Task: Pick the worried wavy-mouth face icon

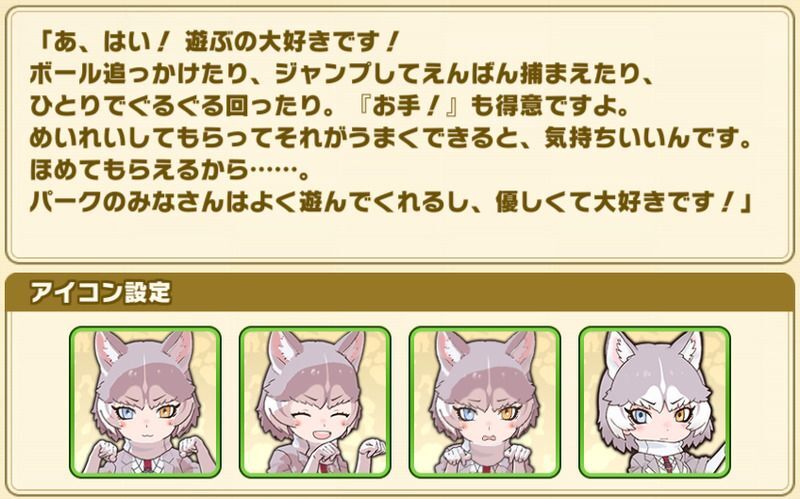Action: (x=485, y=402)
